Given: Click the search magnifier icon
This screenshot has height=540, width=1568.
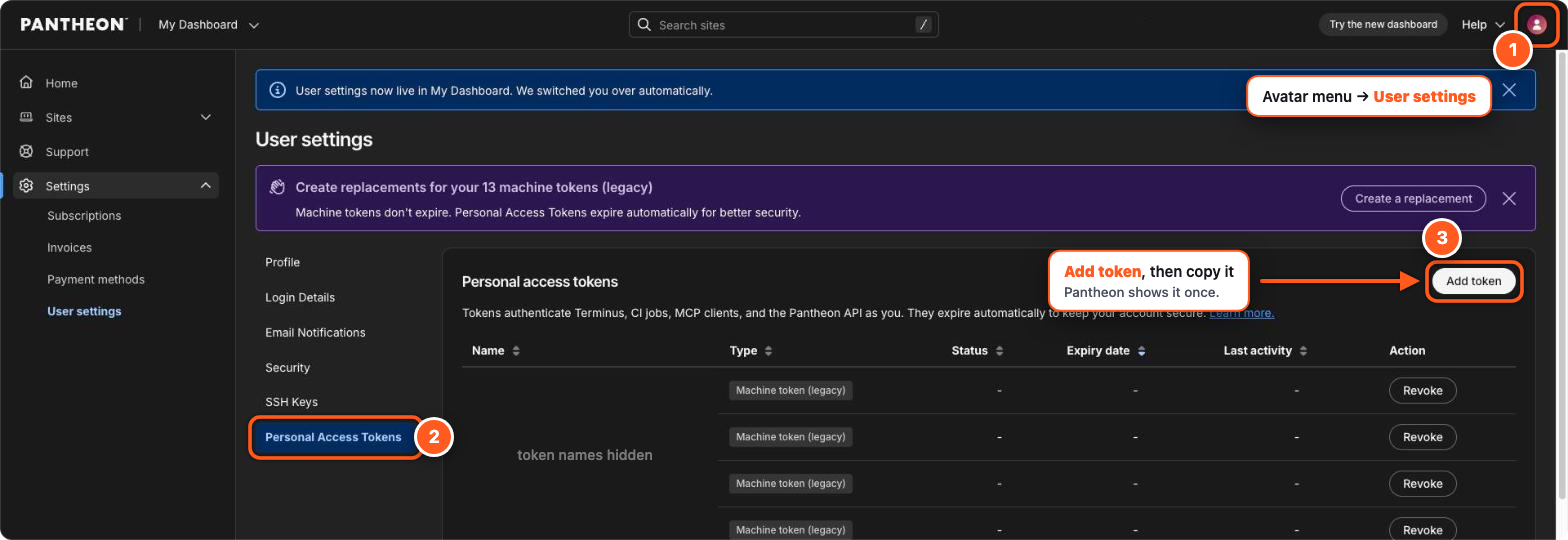Looking at the screenshot, I should (644, 25).
